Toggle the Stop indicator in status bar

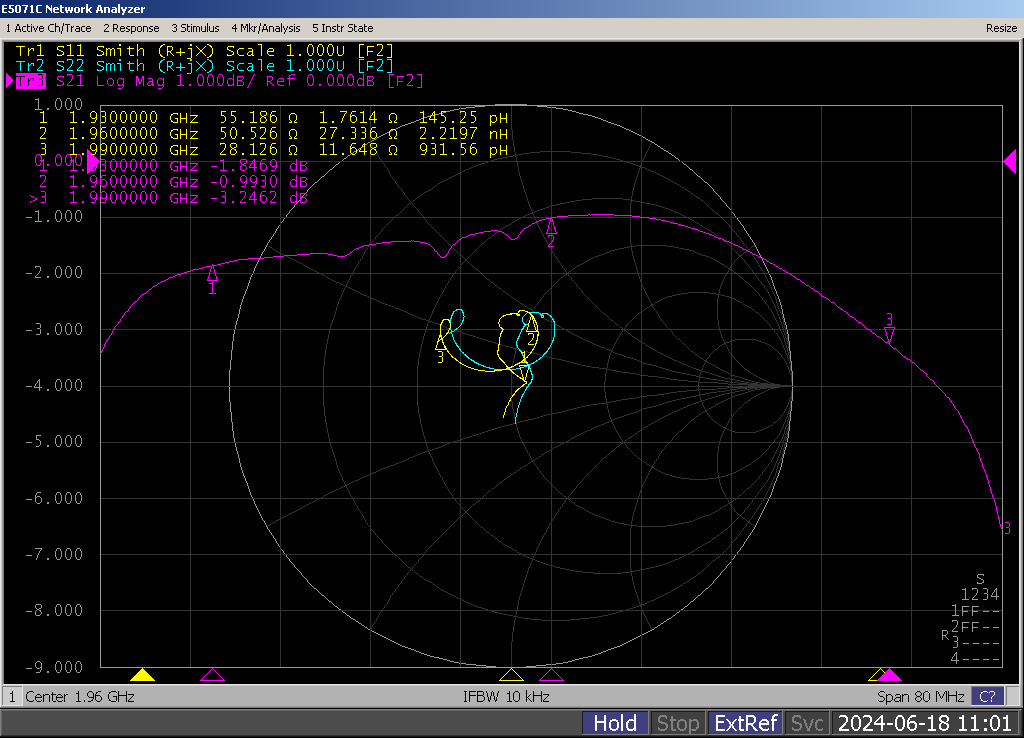click(x=678, y=723)
